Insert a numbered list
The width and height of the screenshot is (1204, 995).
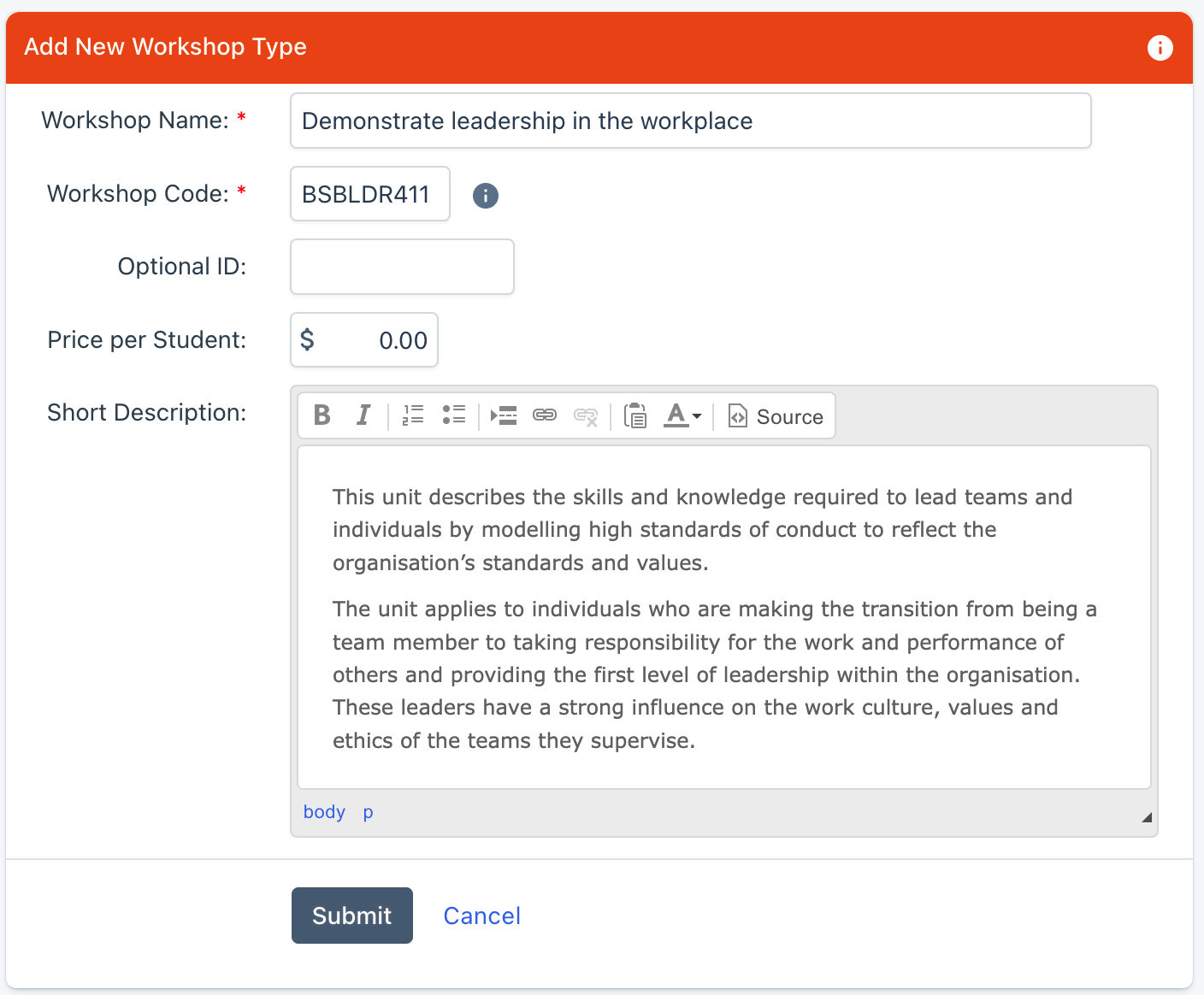pyautogui.click(x=413, y=415)
